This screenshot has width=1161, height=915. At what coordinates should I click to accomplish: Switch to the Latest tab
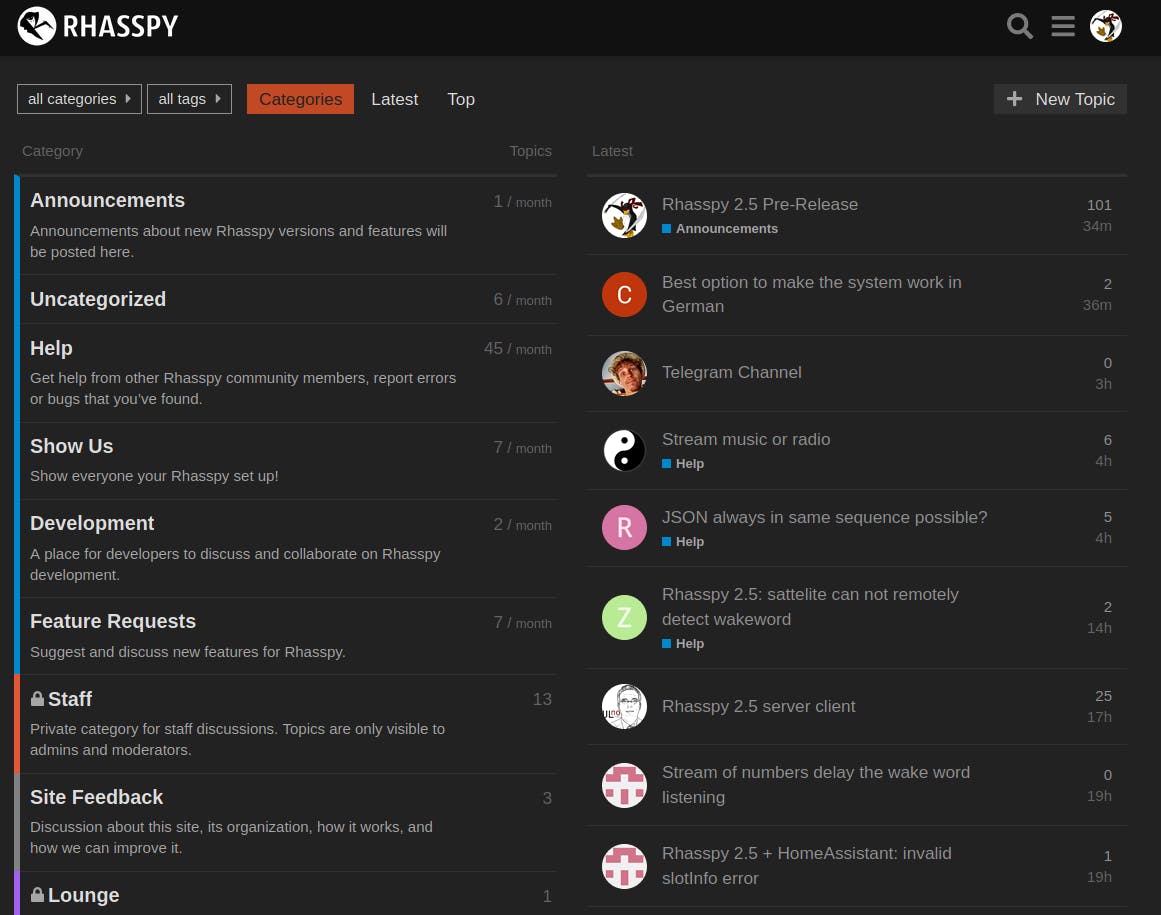coord(395,99)
